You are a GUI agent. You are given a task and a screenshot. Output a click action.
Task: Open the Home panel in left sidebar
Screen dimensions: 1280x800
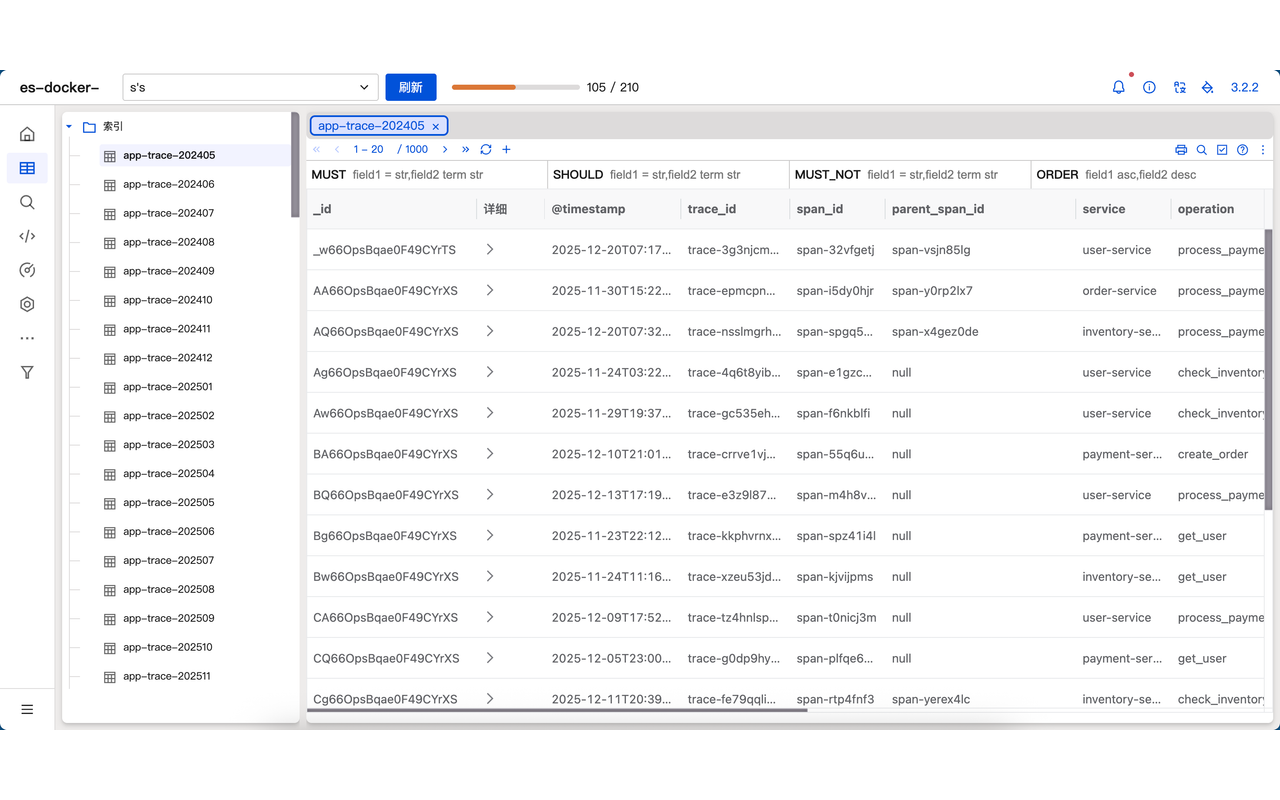(x=27, y=133)
